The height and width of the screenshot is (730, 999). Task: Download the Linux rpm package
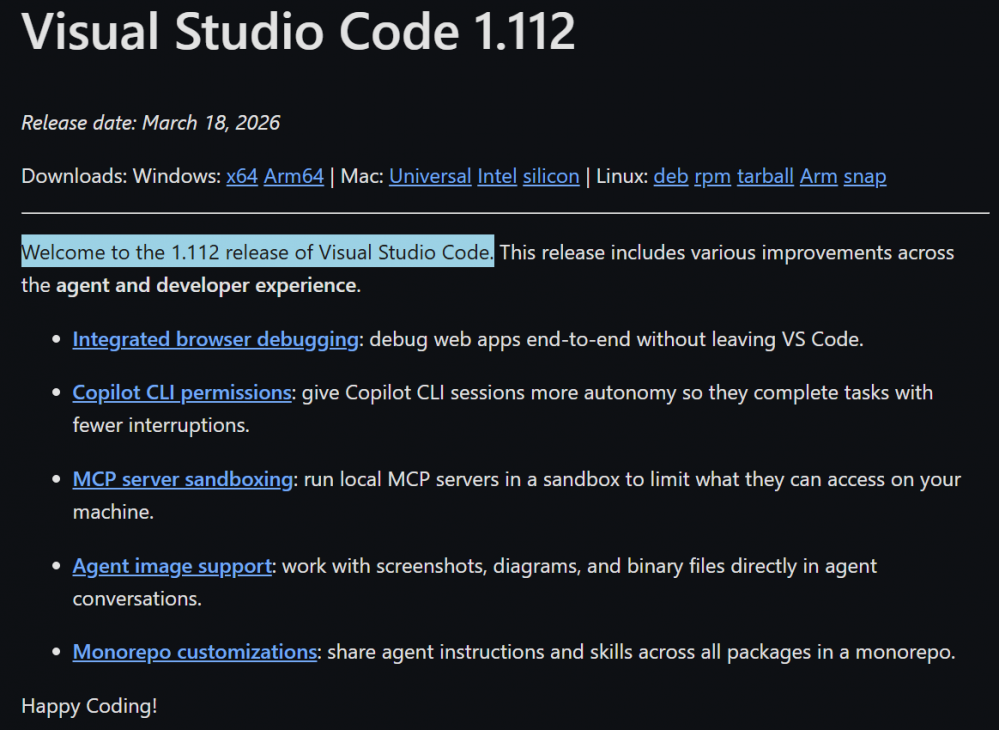713,177
